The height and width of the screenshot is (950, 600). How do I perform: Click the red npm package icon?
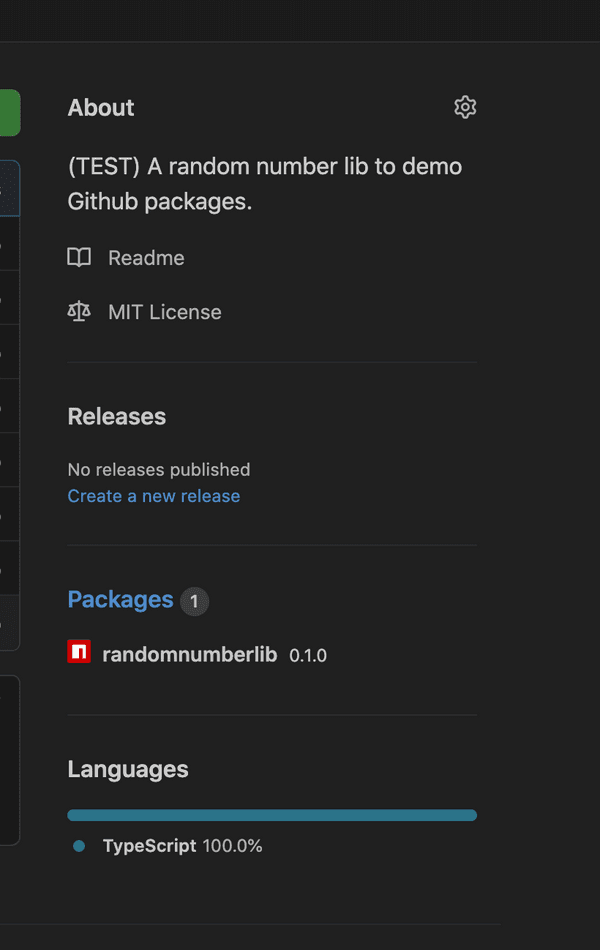point(79,651)
